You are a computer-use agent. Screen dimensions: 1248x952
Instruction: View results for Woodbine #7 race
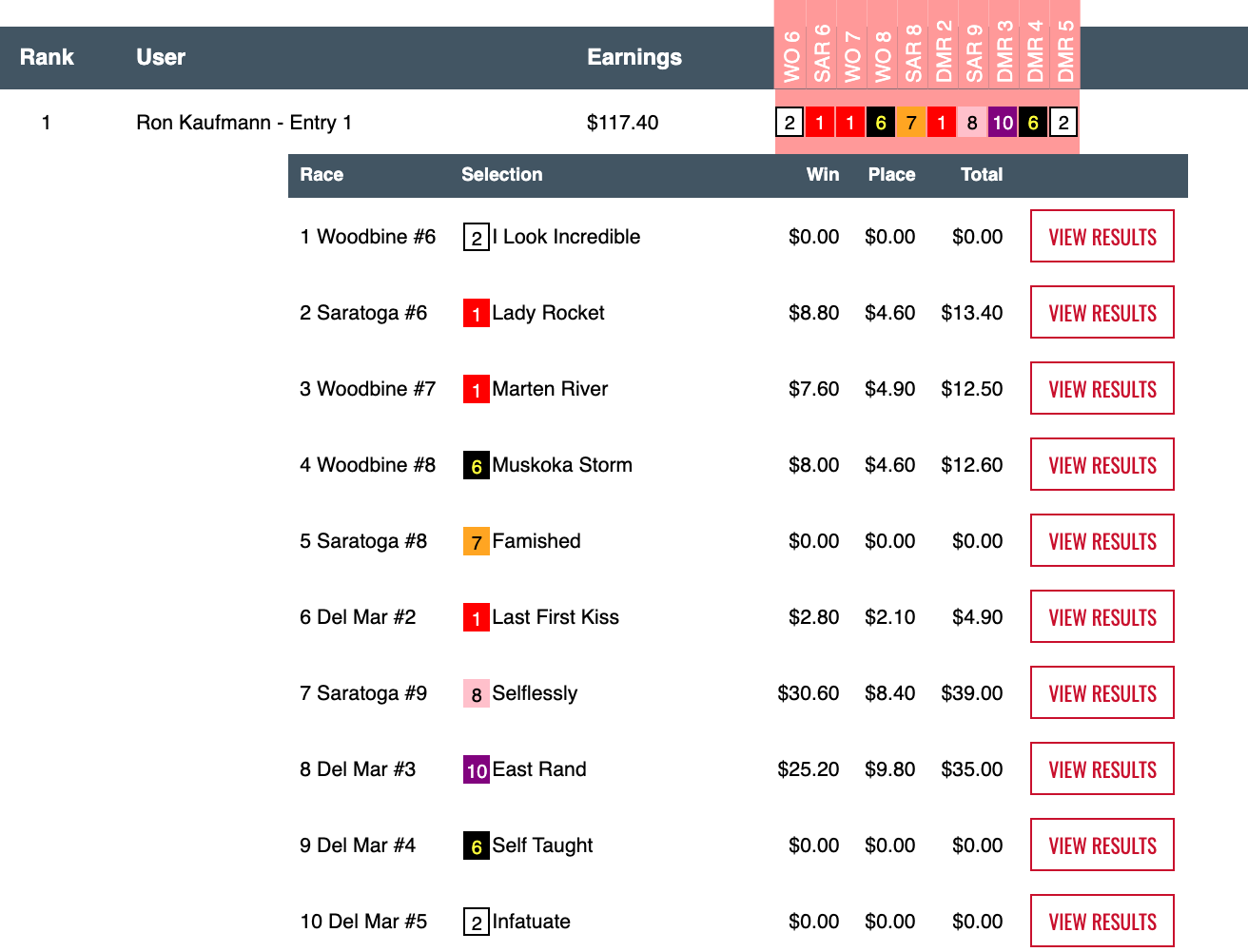[1102, 389]
